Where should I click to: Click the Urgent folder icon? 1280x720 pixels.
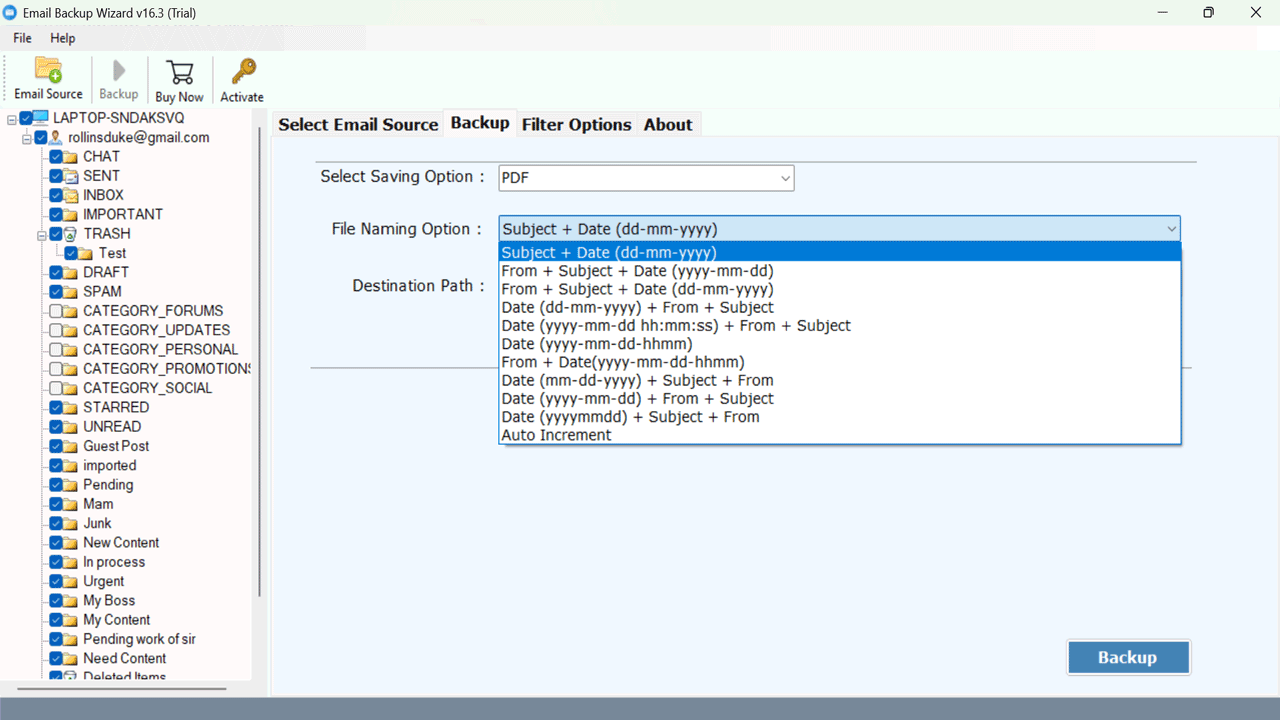(x=71, y=582)
